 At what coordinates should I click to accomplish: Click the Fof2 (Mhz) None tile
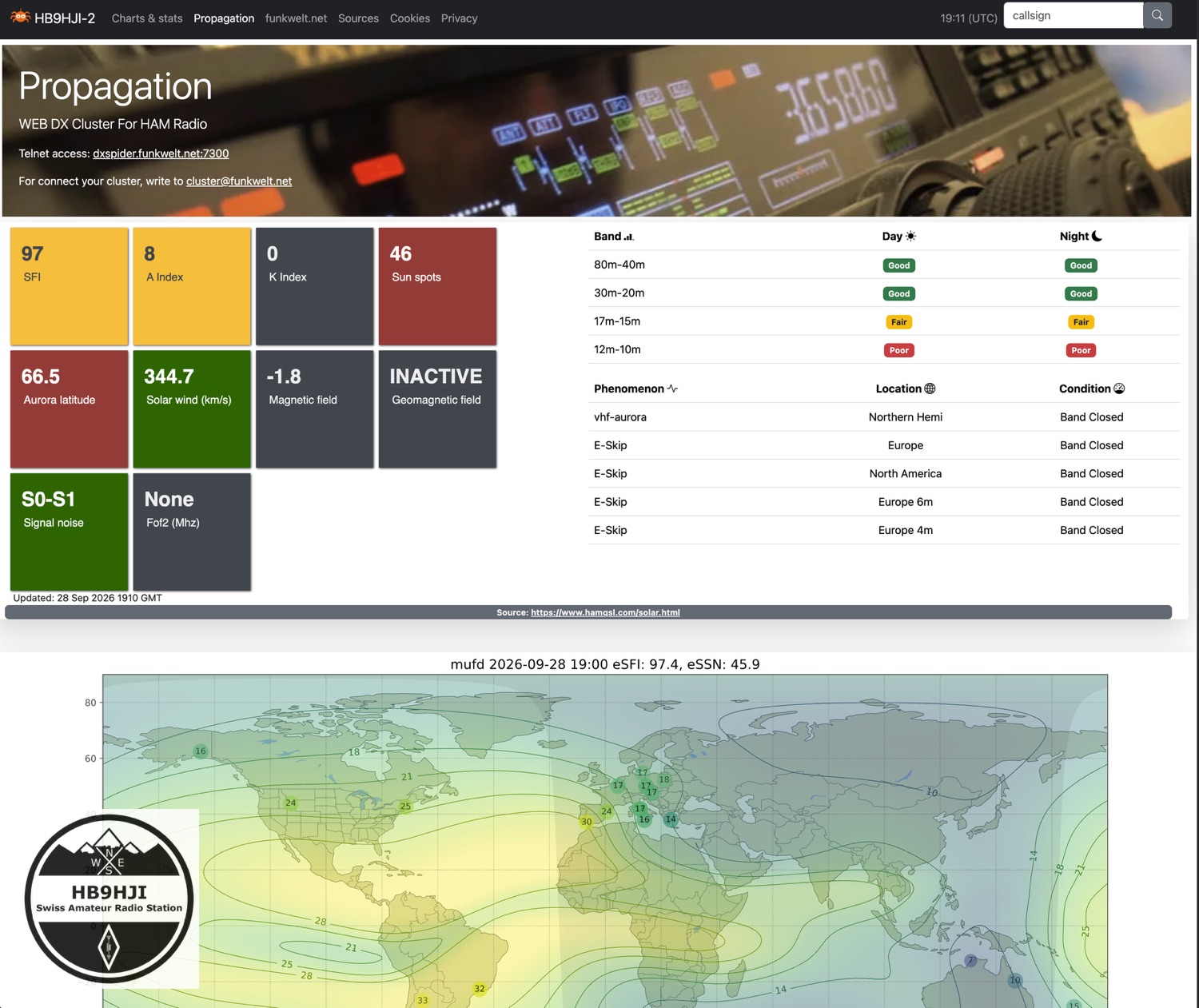click(192, 532)
